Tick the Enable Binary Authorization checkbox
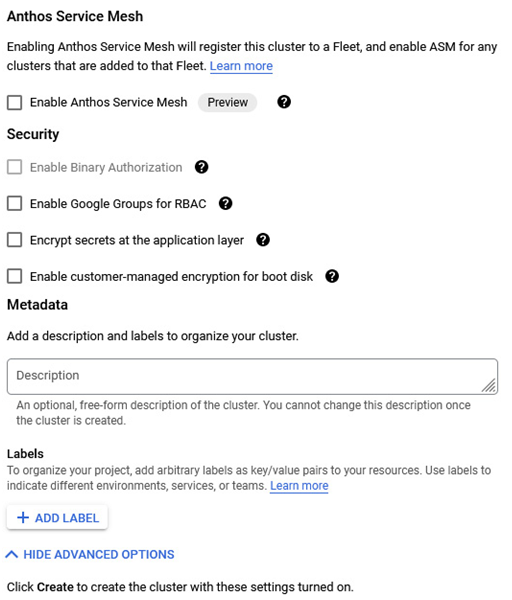The height and width of the screenshot is (600, 512). 15,167
